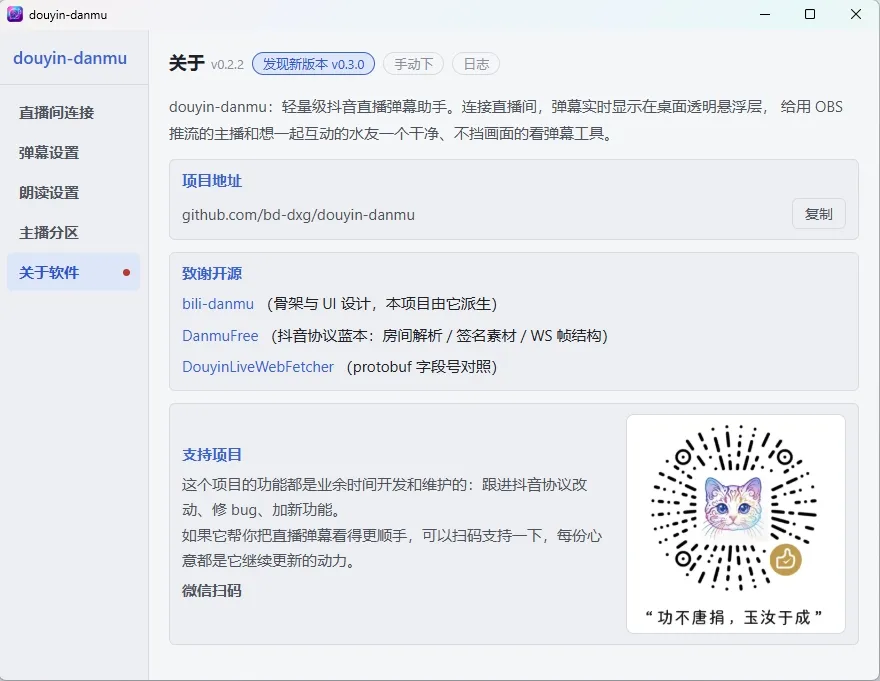Click the 关于 page title
The height and width of the screenshot is (681, 880).
click(x=186, y=63)
